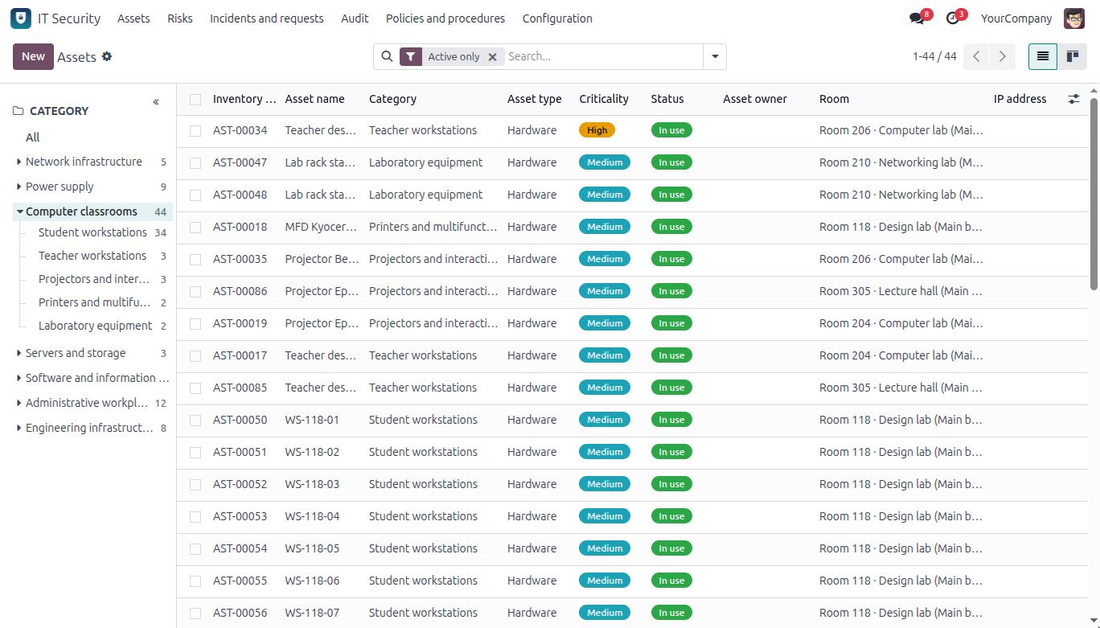1100x628 pixels.
Task: Open the Audit menu
Action: (x=354, y=18)
